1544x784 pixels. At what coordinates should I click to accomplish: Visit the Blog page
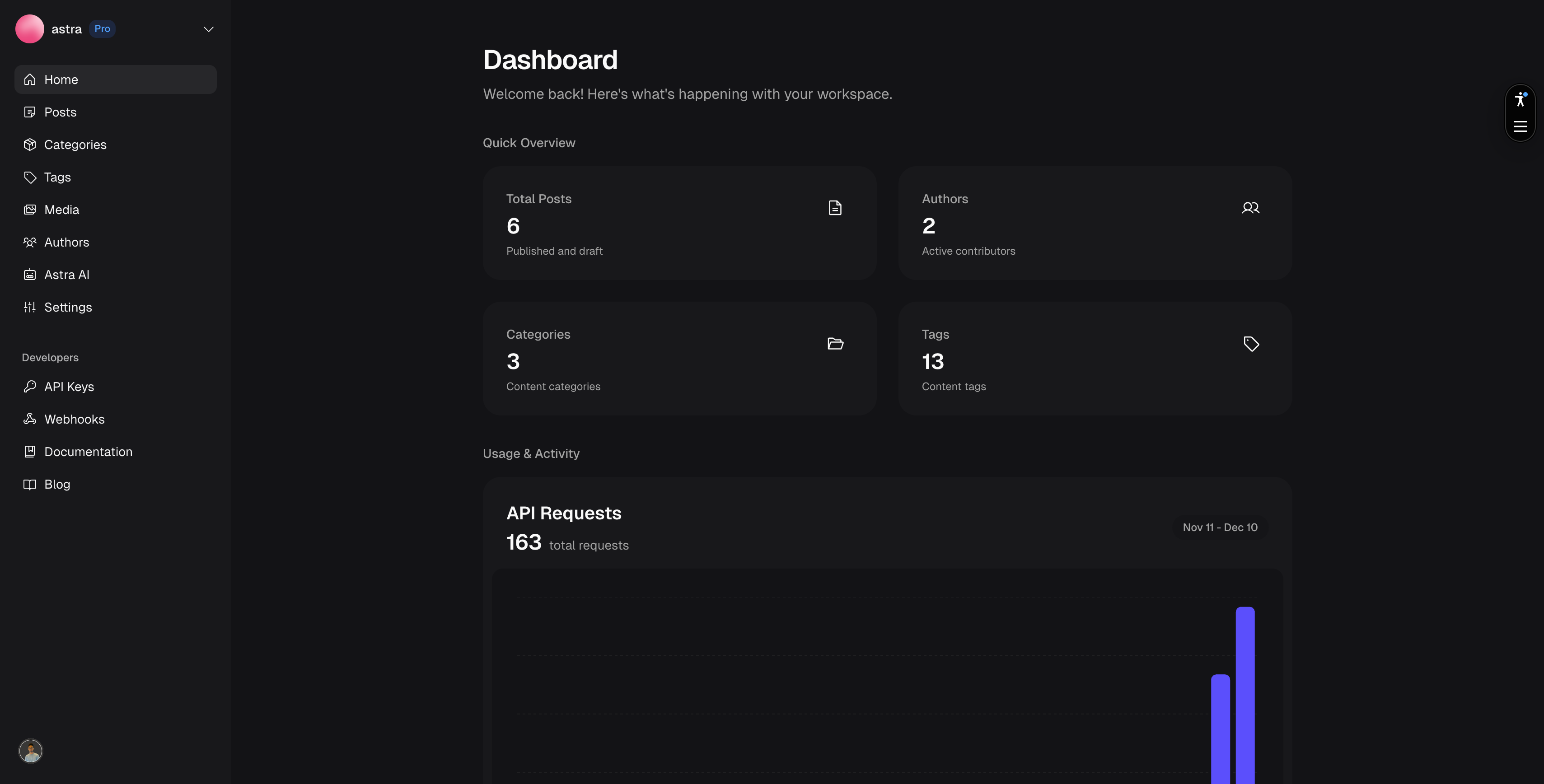pos(57,484)
